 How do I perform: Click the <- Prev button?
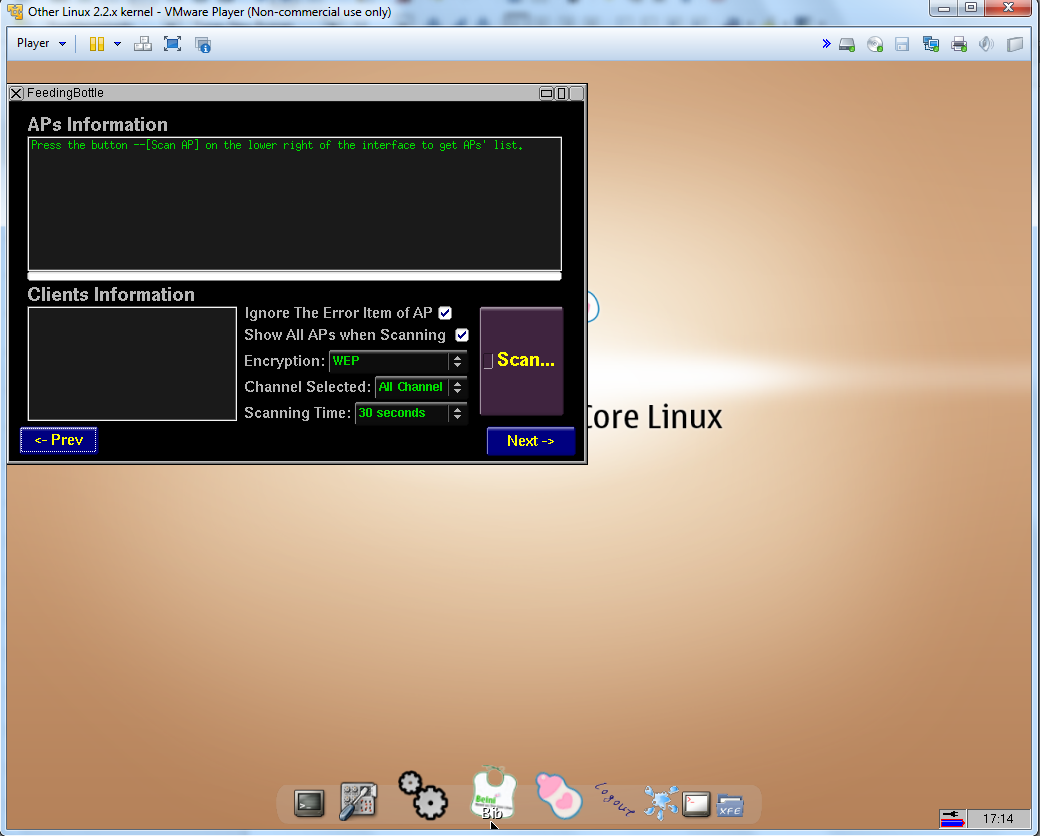(58, 440)
